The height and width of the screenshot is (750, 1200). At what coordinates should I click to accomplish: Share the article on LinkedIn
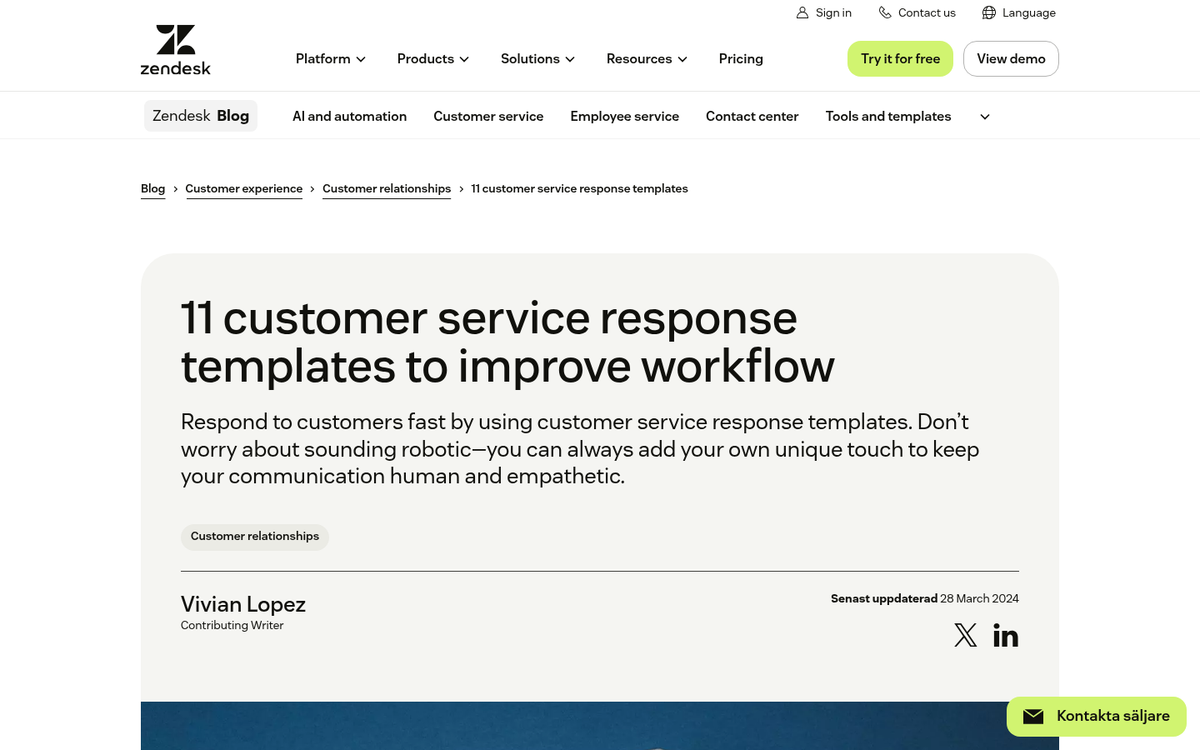pyautogui.click(x=1006, y=635)
